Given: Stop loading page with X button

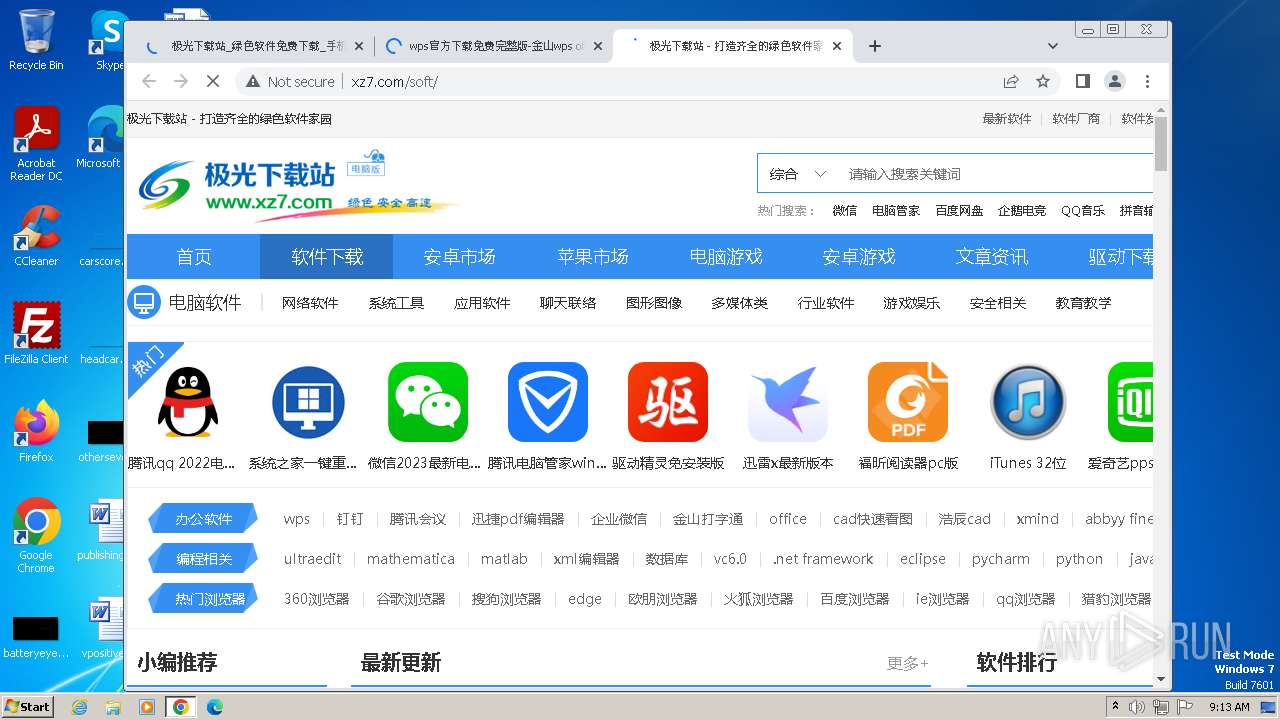Looking at the screenshot, I should click(213, 81).
